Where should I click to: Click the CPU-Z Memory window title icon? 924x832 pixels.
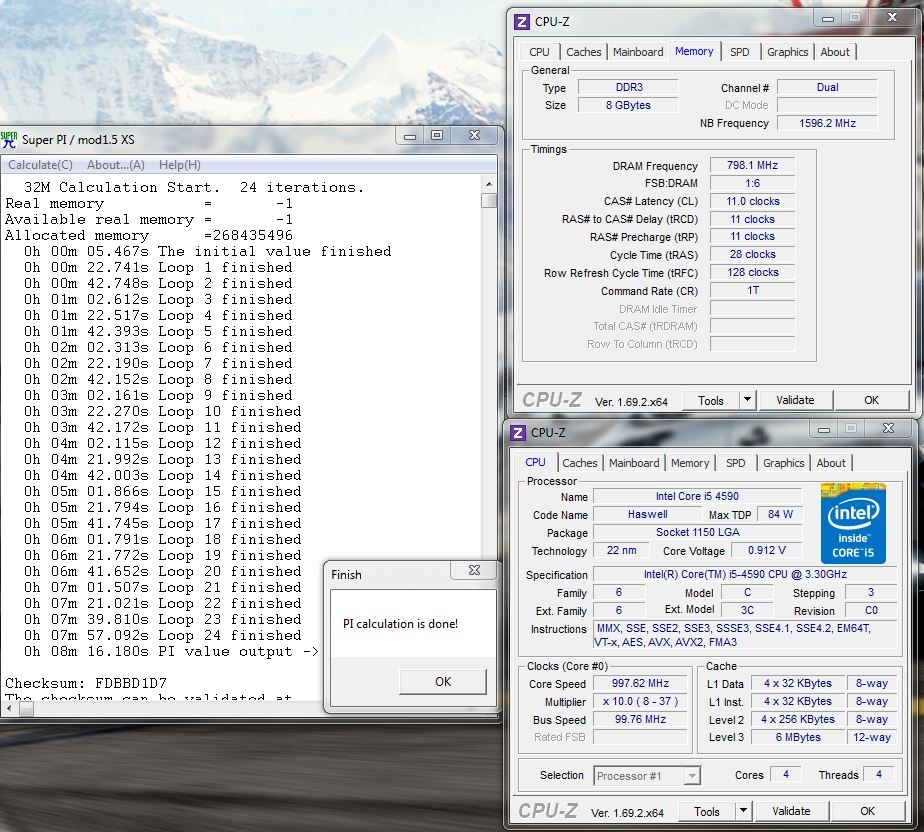coord(522,22)
